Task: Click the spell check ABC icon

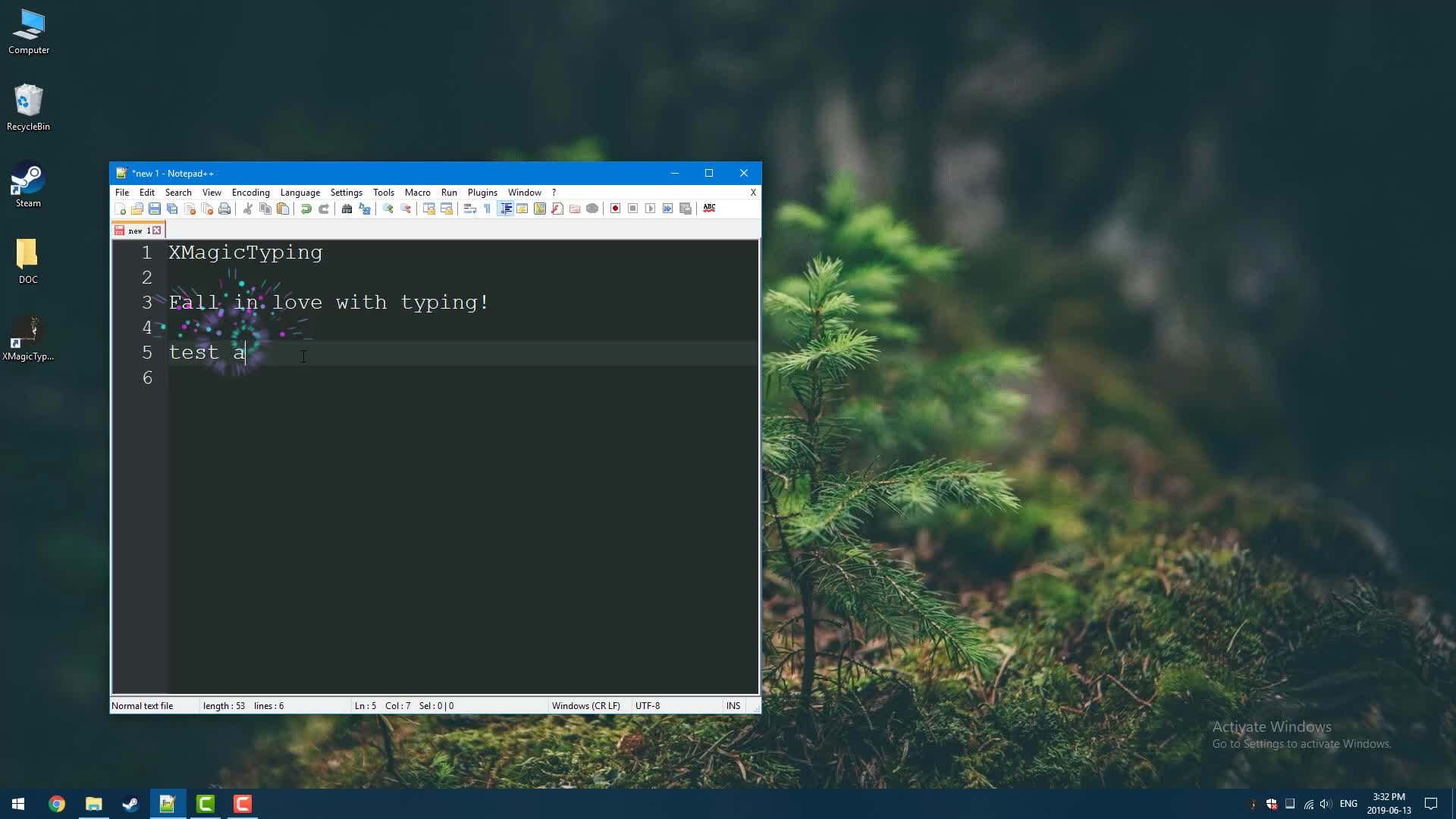Action: [x=709, y=208]
